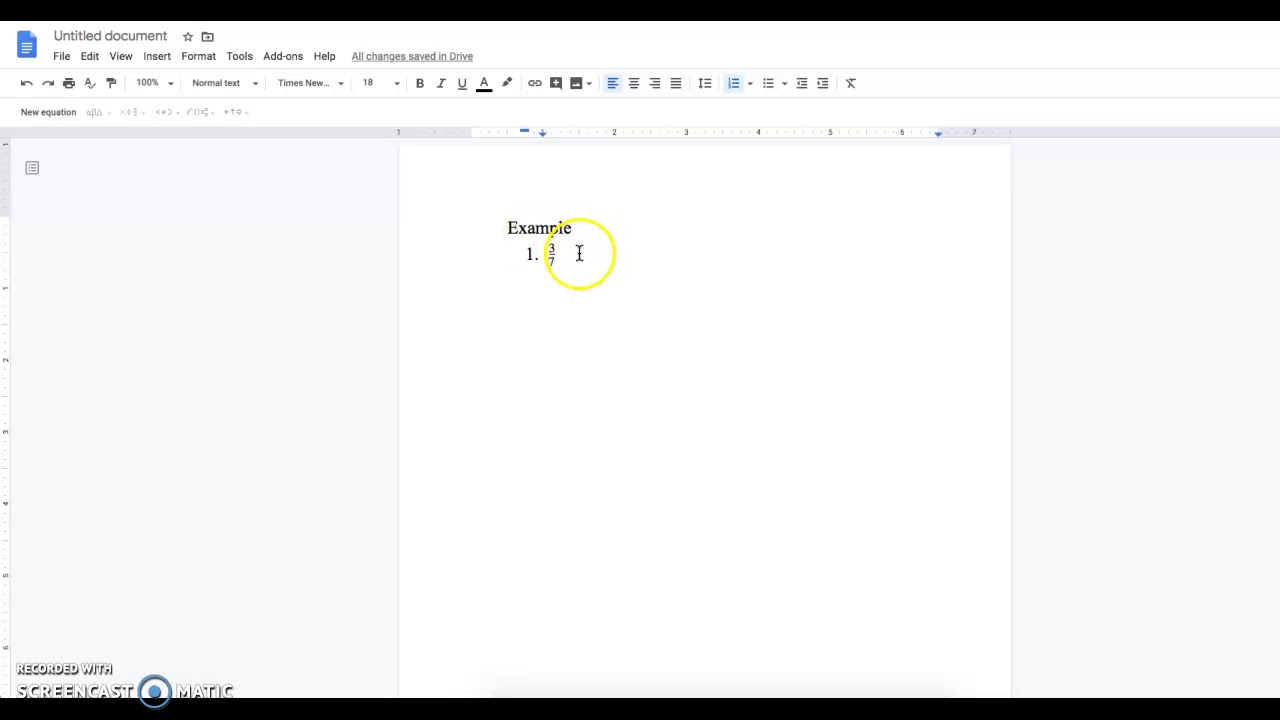Open the Google Docs home icon
1280x720 pixels.
point(27,45)
